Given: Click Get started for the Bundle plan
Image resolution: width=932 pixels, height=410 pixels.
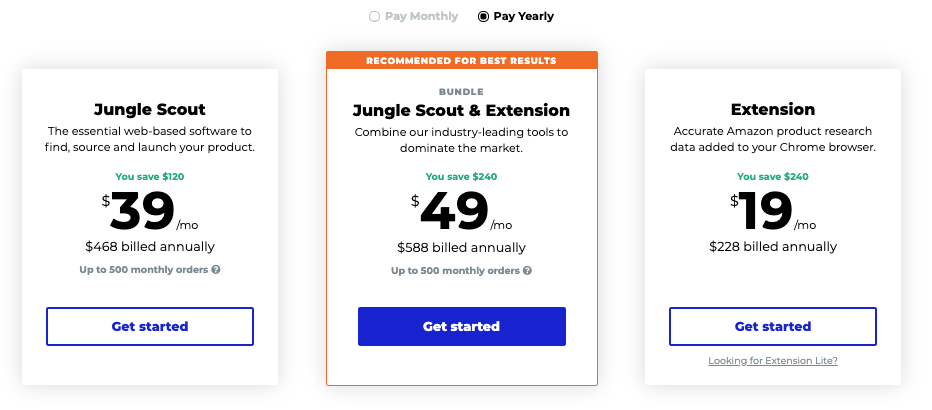Looking at the screenshot, I should 462,326.
